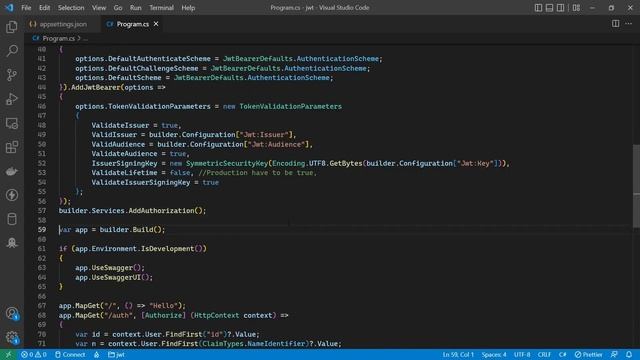Click "builder.Services.AddAuthorization();" code line
The height and width of the screenshot is (360, 640).
[x=132, y=211]
